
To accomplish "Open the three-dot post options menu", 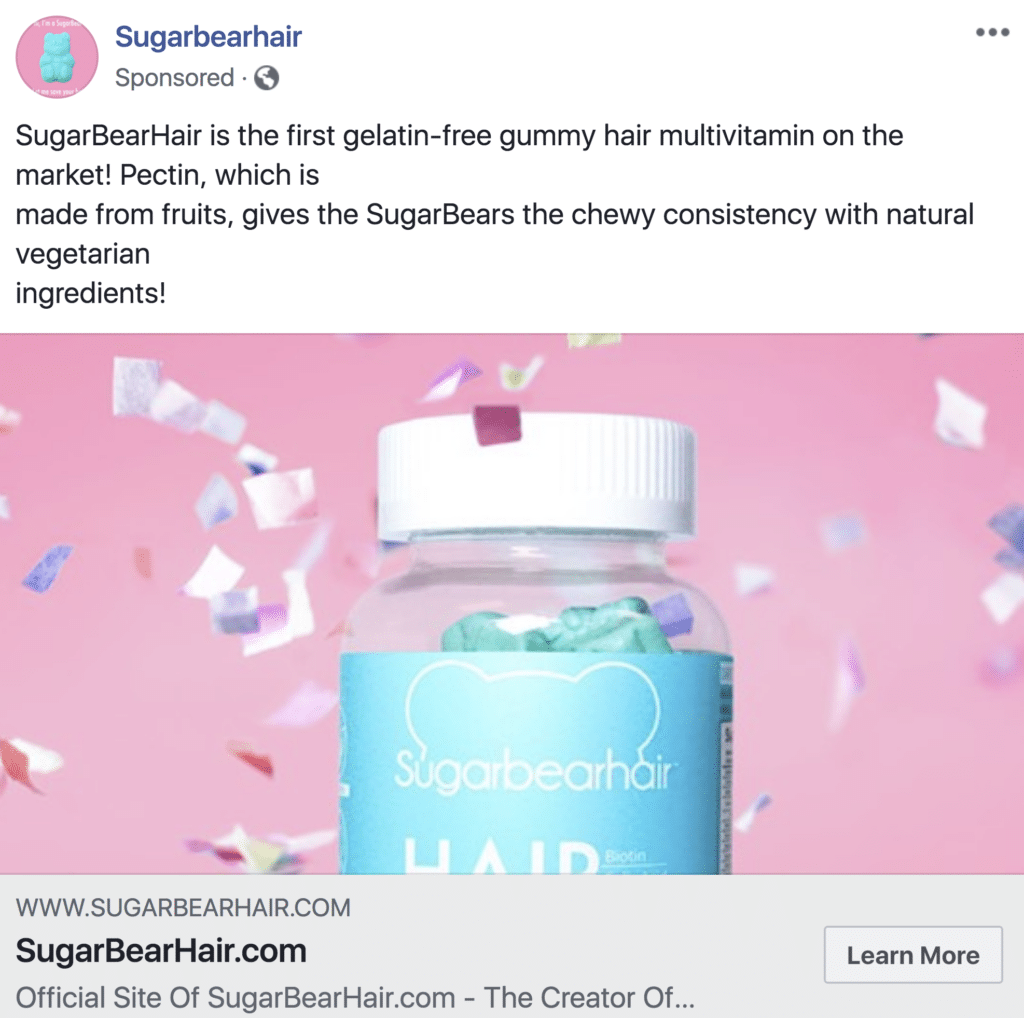I will click(x=992, y=32).
